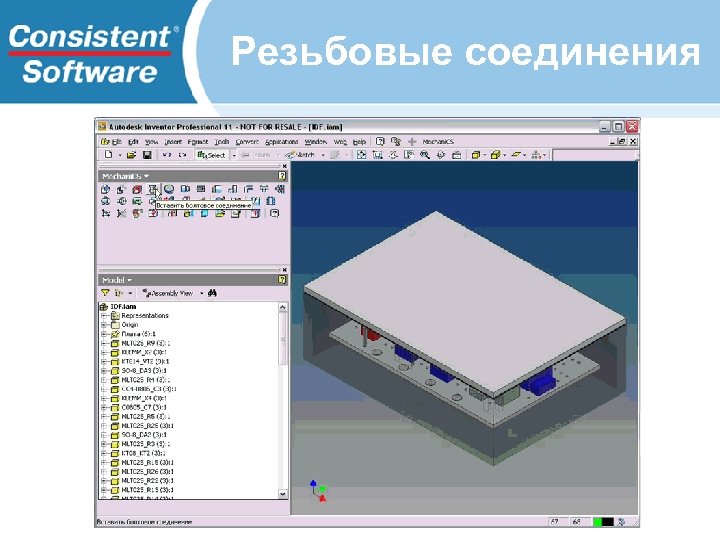Click the Redo arrow icon
720x540 pixels.
(182, 155)
